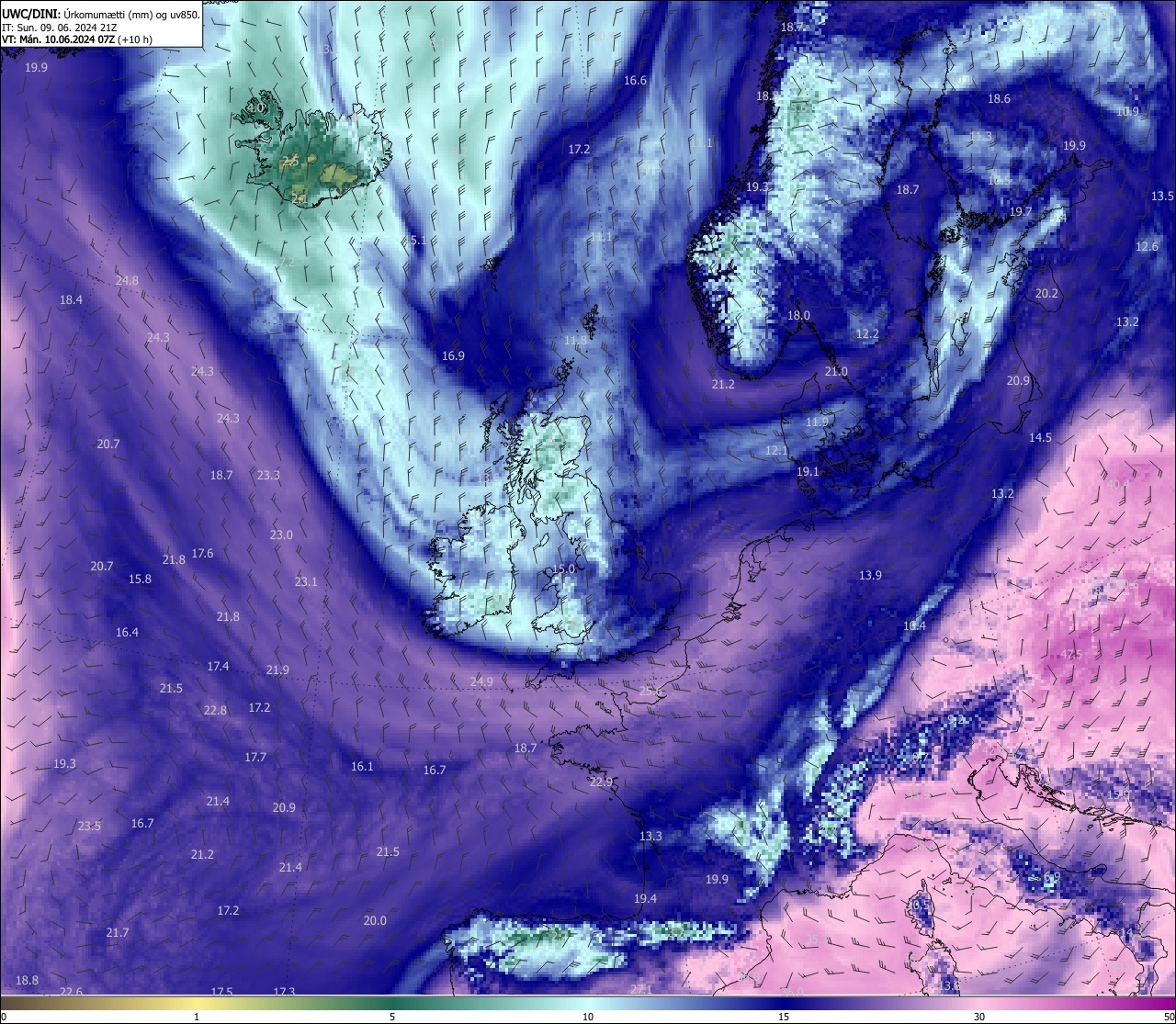Click the 17.5 value label

(x=221, y=992)
